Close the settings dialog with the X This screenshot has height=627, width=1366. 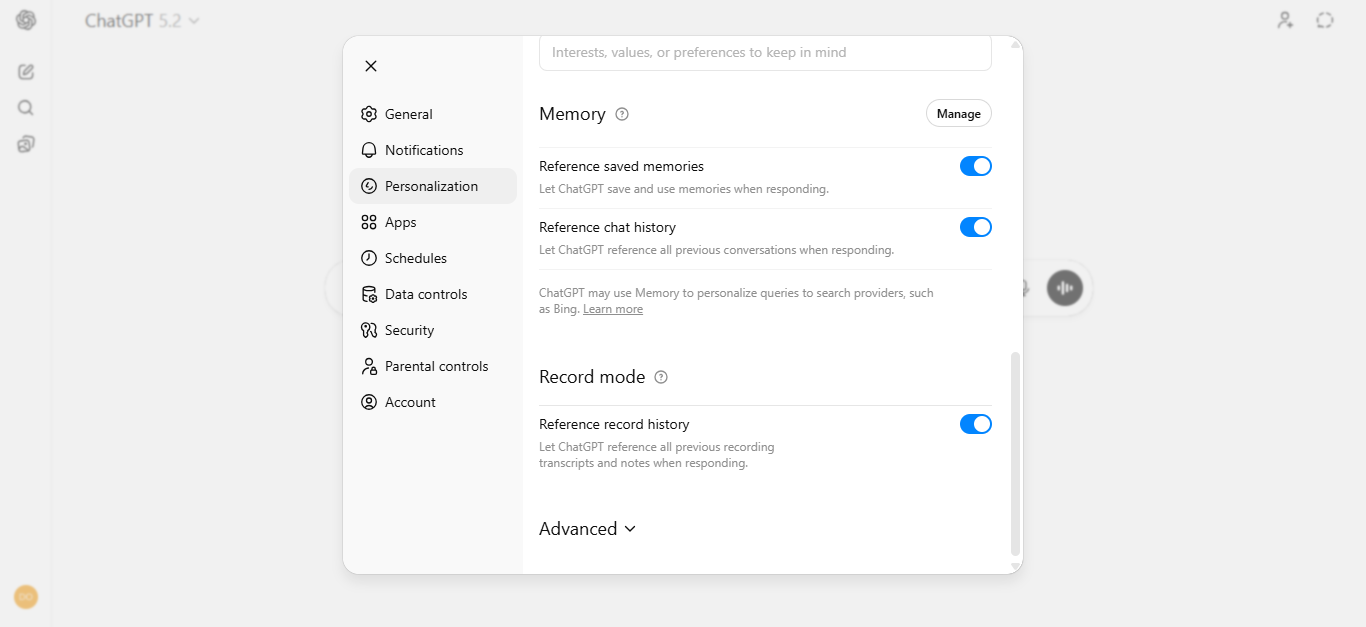(371, 66)
